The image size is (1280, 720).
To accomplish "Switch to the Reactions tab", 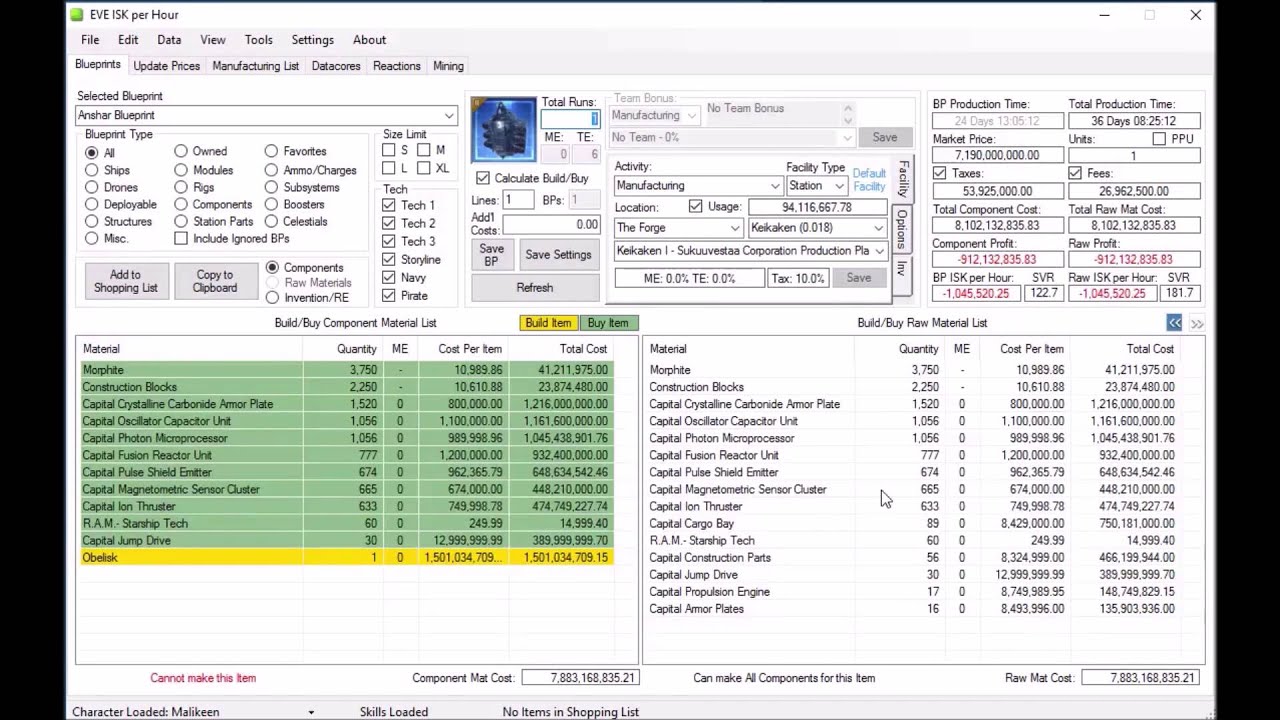I will click(397, 66).
